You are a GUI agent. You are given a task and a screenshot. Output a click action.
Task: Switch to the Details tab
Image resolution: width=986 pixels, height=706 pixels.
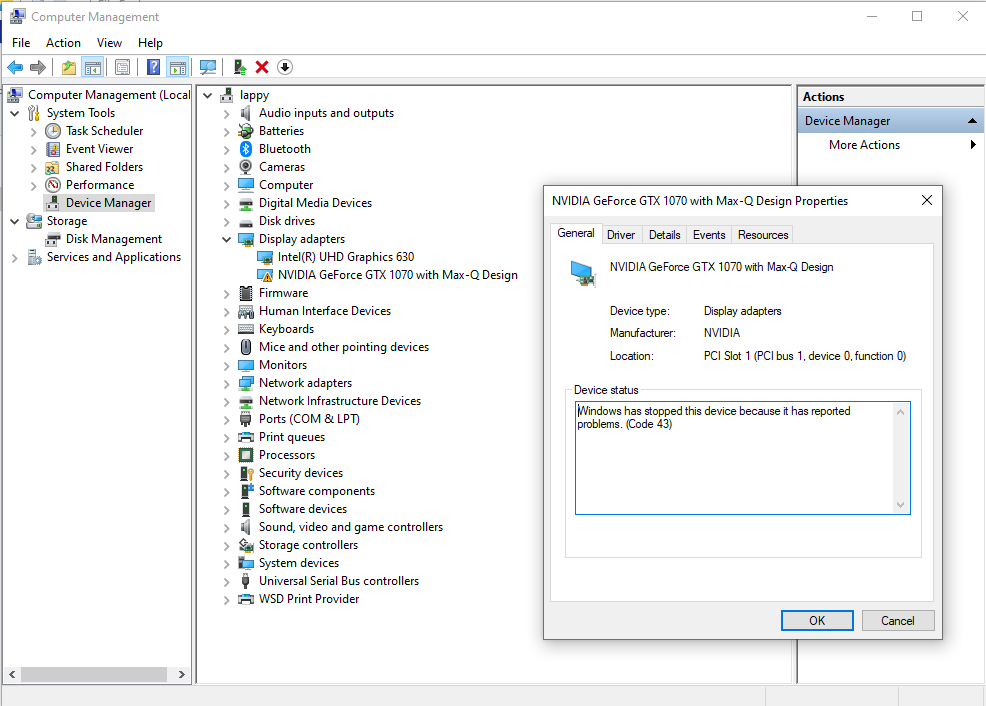click(665, 234)
